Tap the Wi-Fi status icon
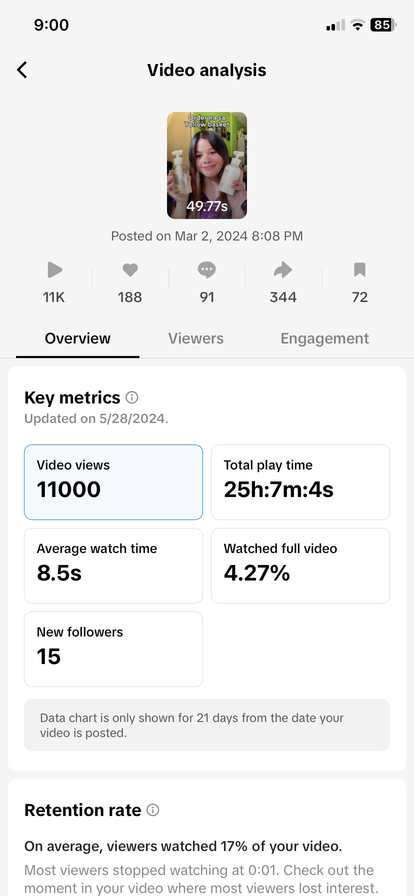This screenshot has height=896, width=414. (x=358, y=25)
